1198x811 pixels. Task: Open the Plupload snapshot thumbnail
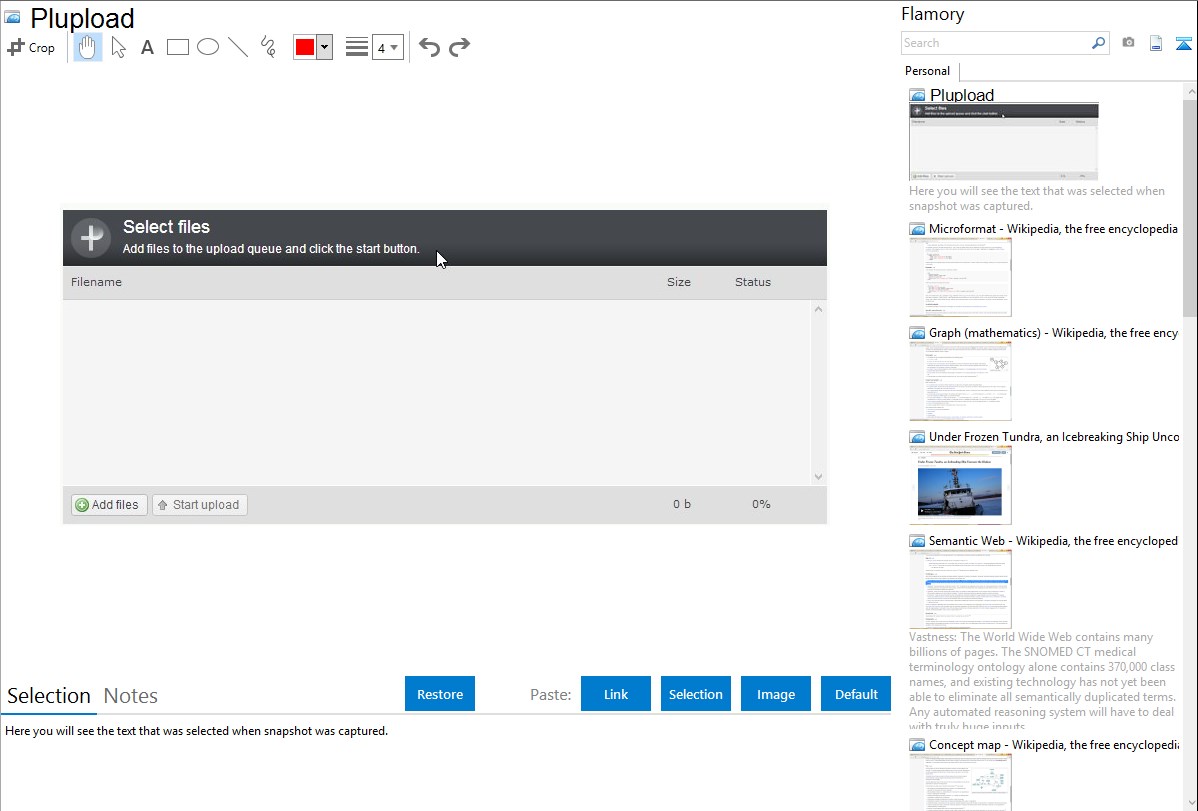click(x=1003, y=141)
